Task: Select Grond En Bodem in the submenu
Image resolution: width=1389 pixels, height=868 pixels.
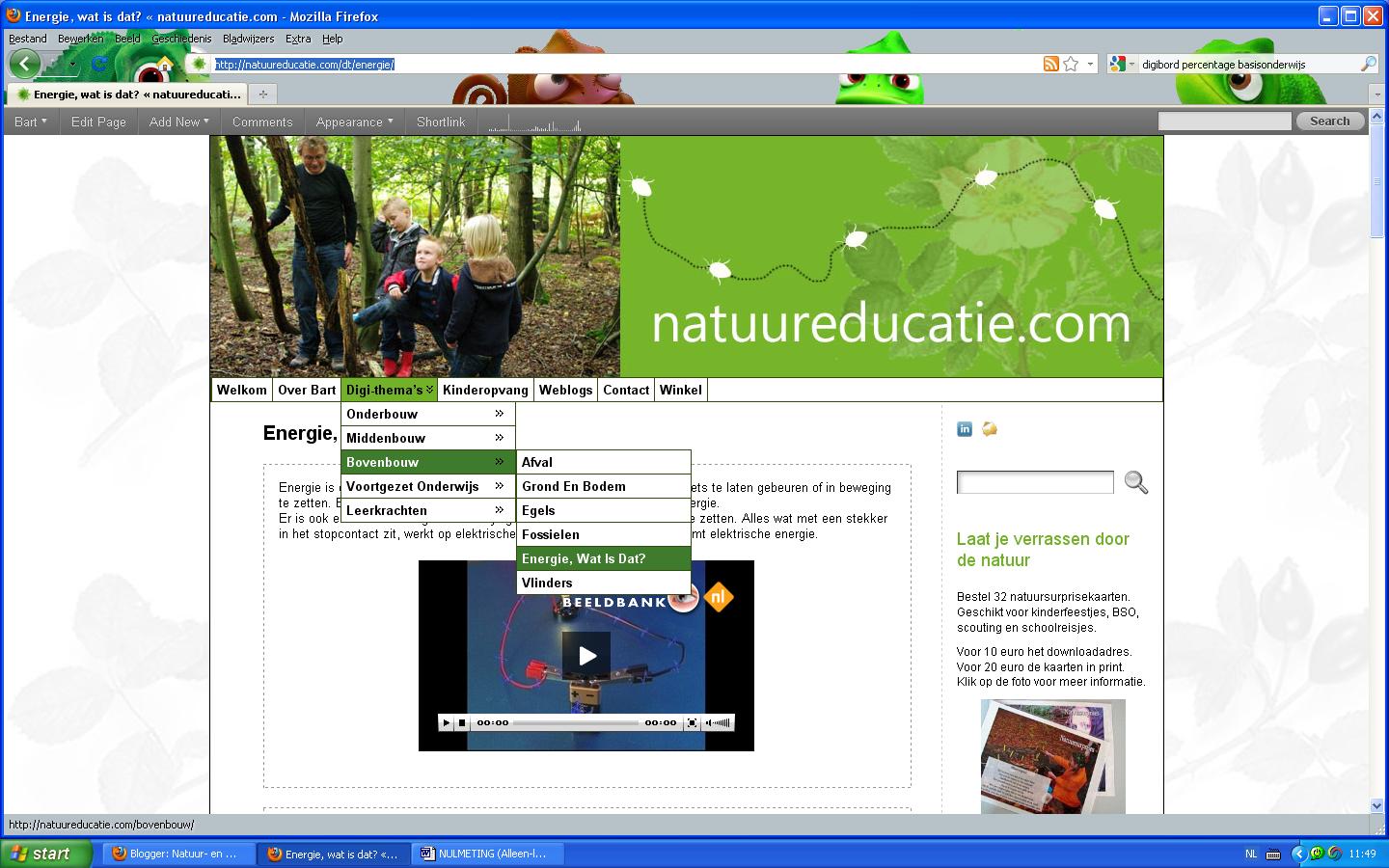Action: coord(604,486)
